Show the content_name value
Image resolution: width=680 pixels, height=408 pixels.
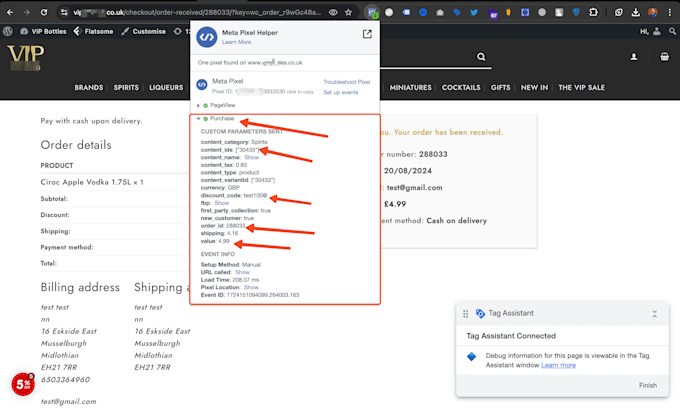[x=252, y=157]
